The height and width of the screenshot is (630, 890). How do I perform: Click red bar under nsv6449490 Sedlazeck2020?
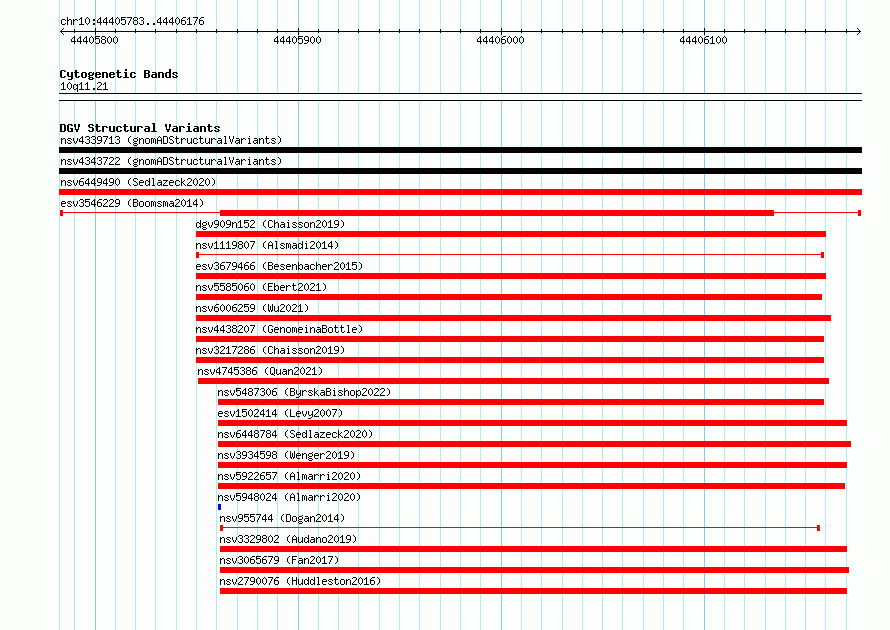(460, 192)
